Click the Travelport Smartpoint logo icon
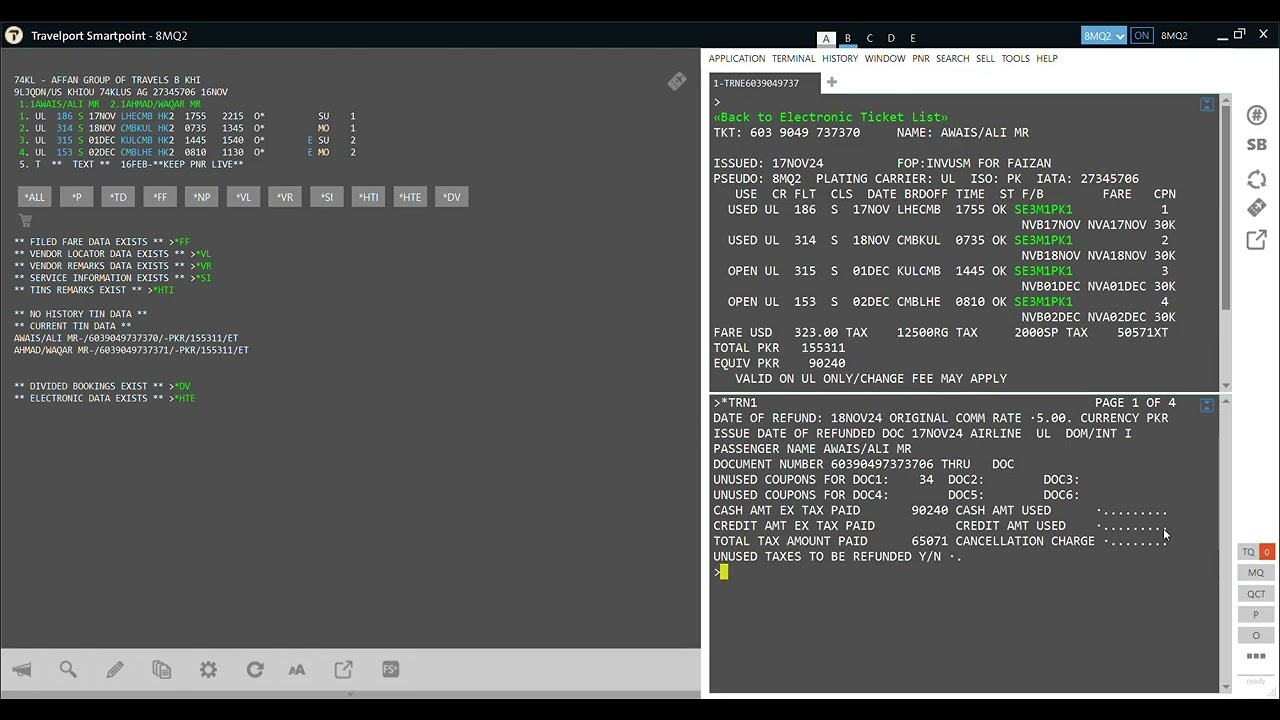 click(x=14, y=36)
